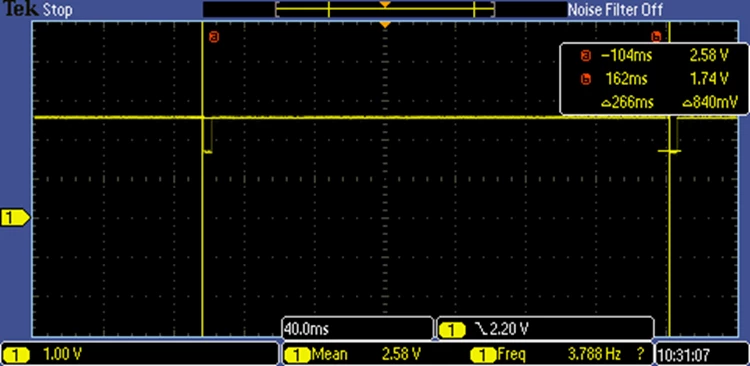
Task: Click the red 'a' icon in cursor readout box
Action: (585, 56)
